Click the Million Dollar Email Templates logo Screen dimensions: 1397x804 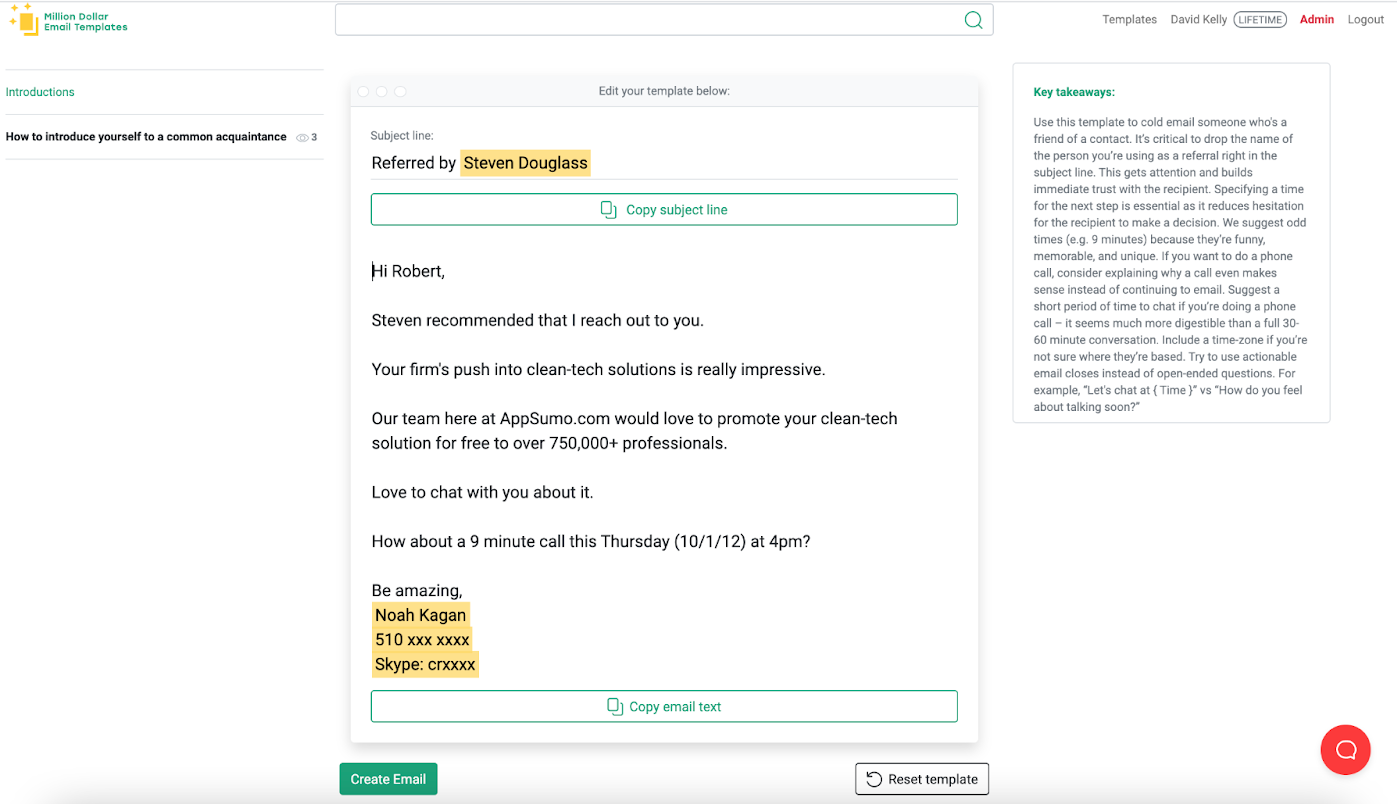click(68, 21)
